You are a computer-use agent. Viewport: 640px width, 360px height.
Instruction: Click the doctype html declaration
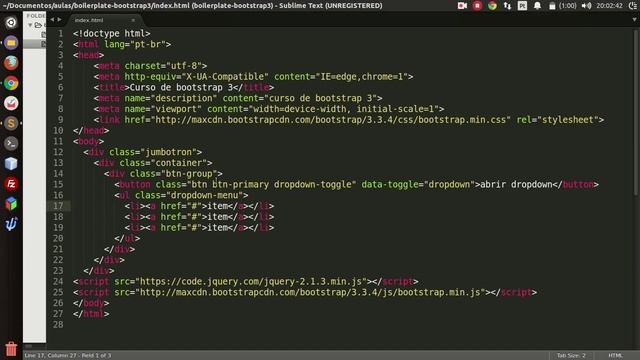(112, 33)
